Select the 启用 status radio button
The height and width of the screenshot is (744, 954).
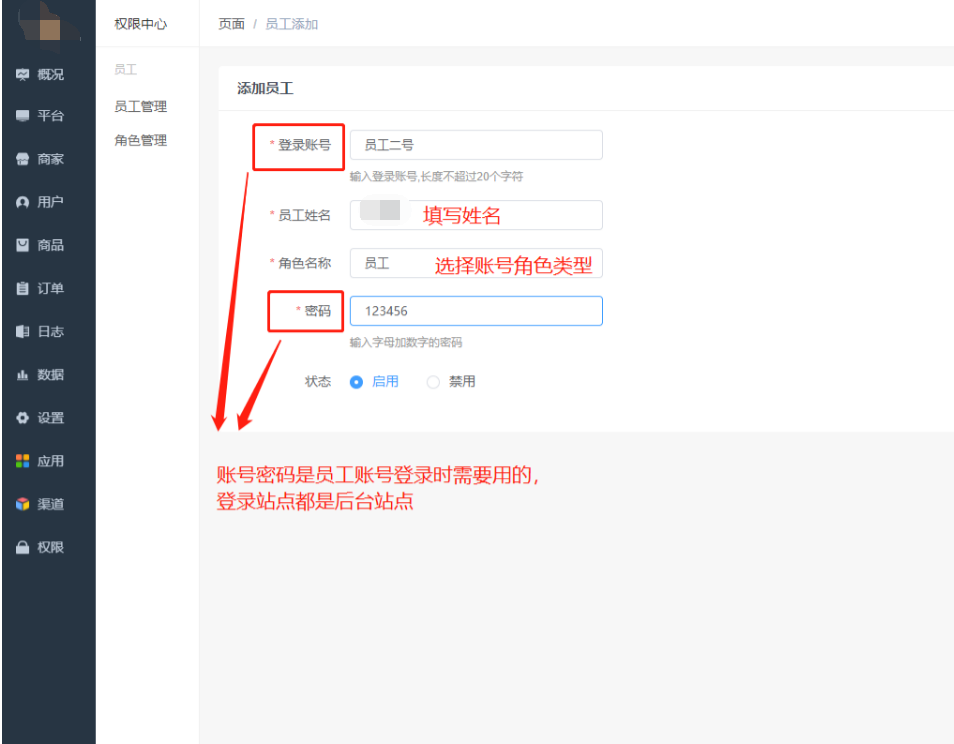(x=357, y=382)
